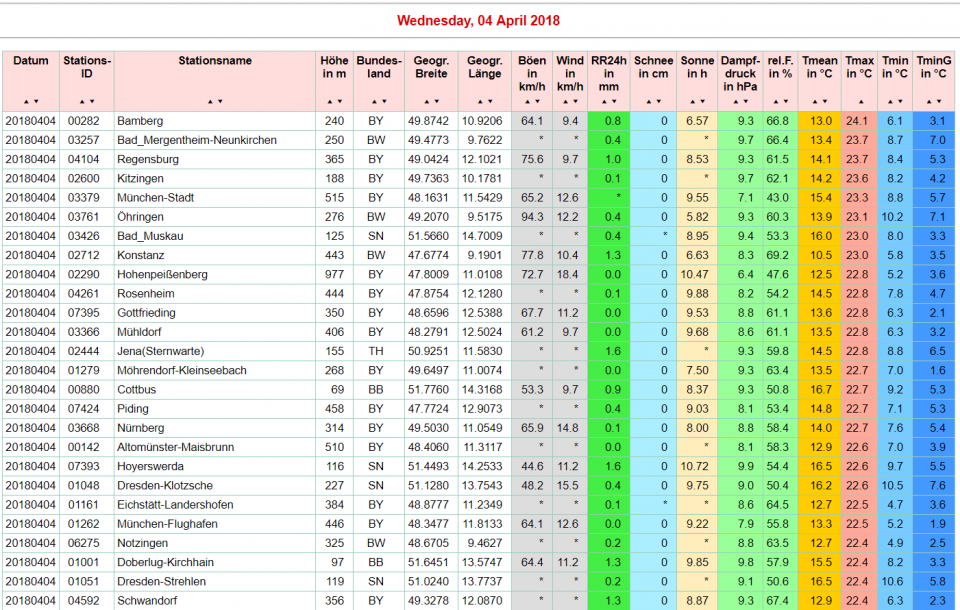960x610 pixels.
Task: Sort Datum column ascending with up arrow
Action: 26,101
